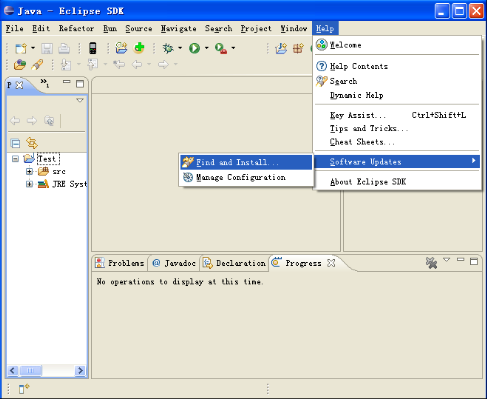Choose Manage Configuration from the submenu
Viewport: 487px width, 399px height.
tap(246, 177)
